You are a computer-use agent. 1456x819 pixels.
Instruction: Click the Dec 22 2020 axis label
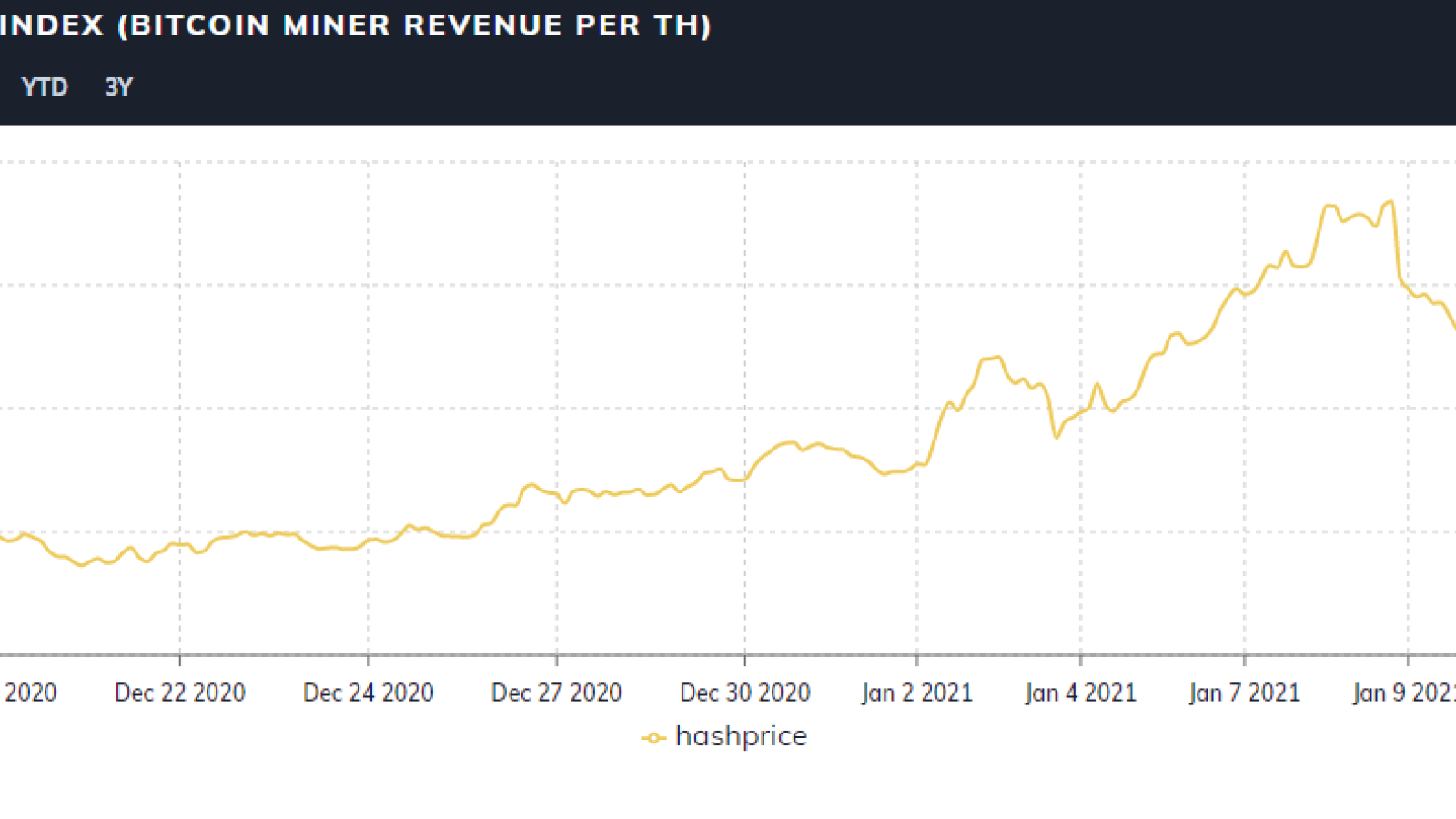pyautogui.click(x=180, y=693)
